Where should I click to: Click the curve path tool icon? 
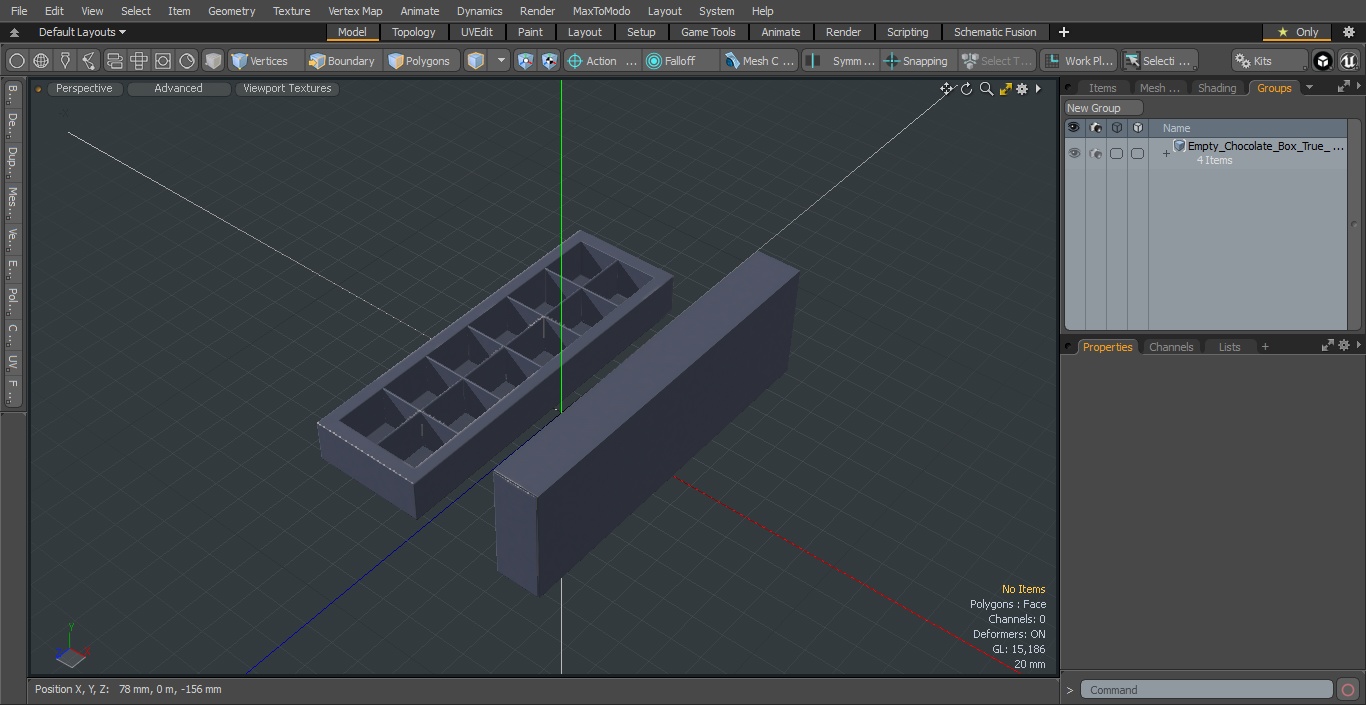coord(89,61)
